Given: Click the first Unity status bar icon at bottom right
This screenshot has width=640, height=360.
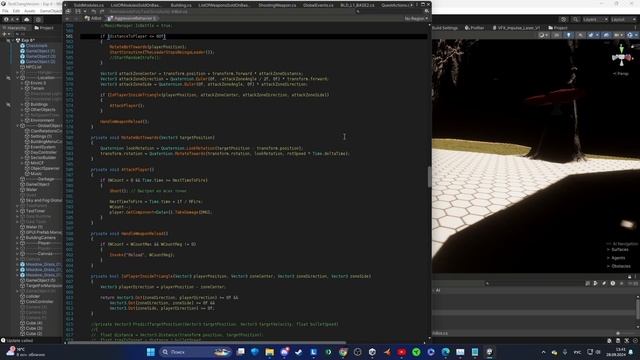Looking at the screenshot, I should pyautogui.click(x=609, y=340).
